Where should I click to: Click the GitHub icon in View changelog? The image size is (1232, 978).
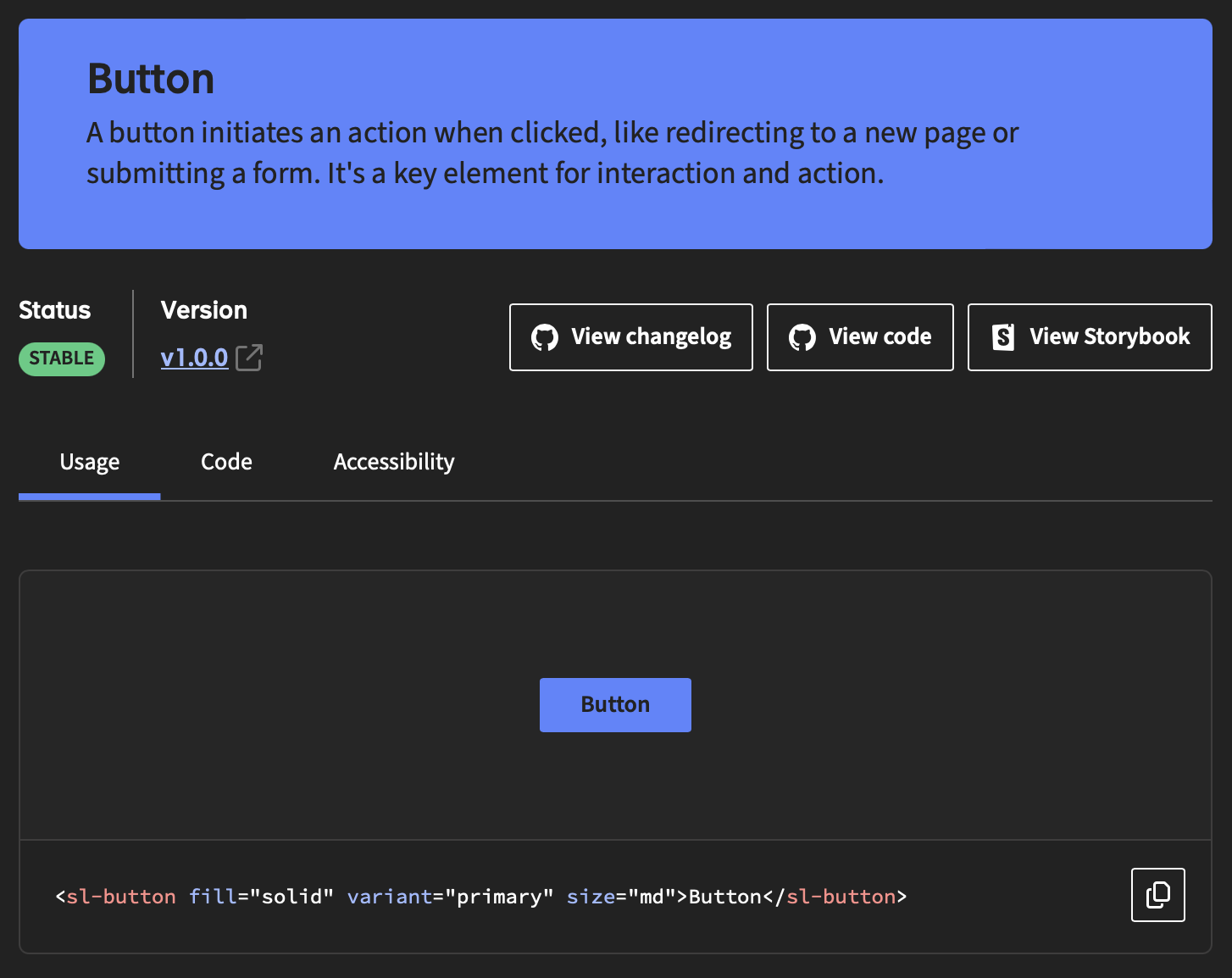point(545,337)
